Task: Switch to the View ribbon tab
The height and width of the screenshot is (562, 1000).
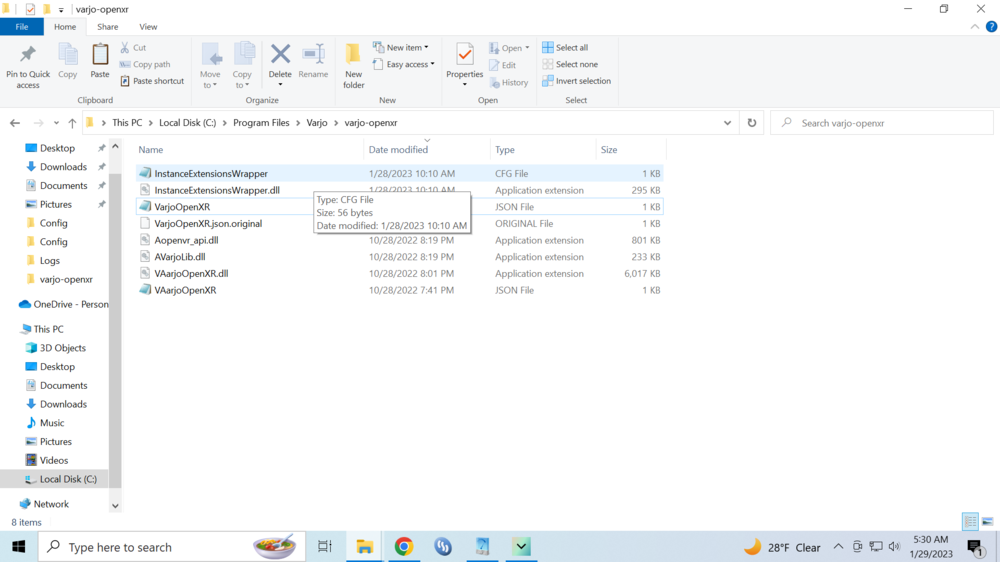Action: [148, 27]
